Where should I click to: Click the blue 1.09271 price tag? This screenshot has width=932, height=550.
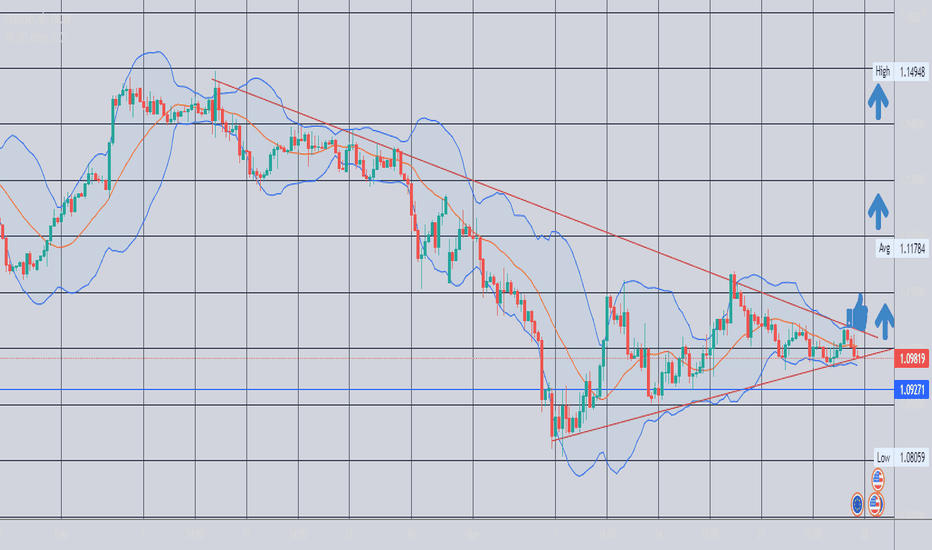[x=912, y=390]
